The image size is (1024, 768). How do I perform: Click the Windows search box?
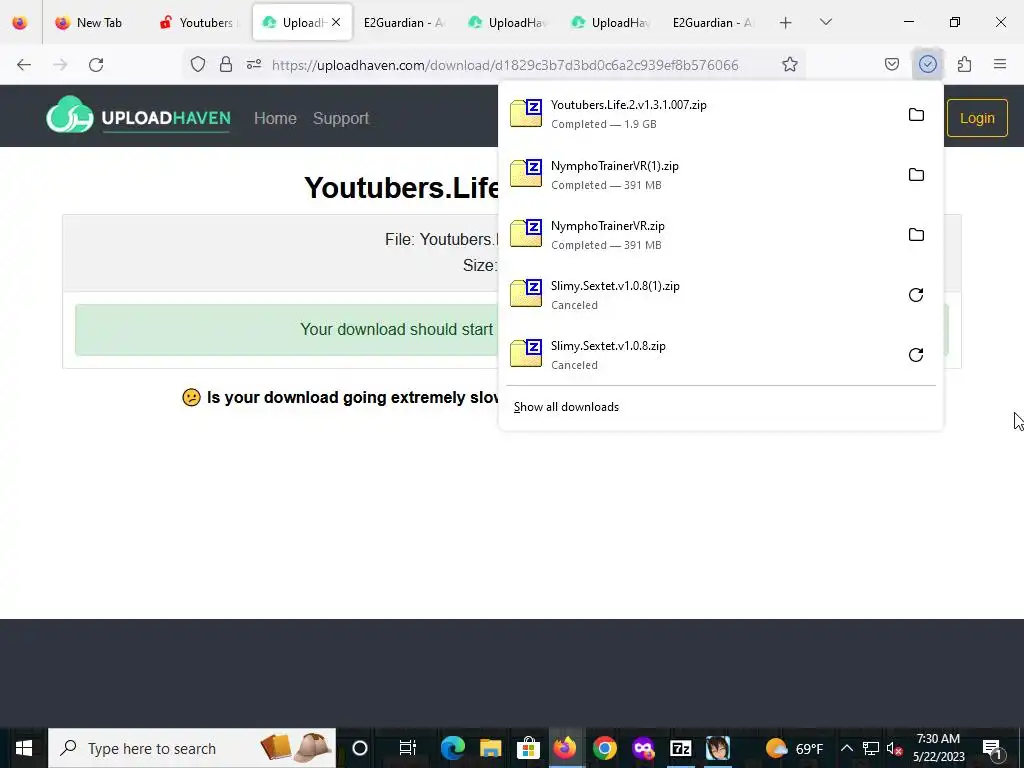point(192,748)
